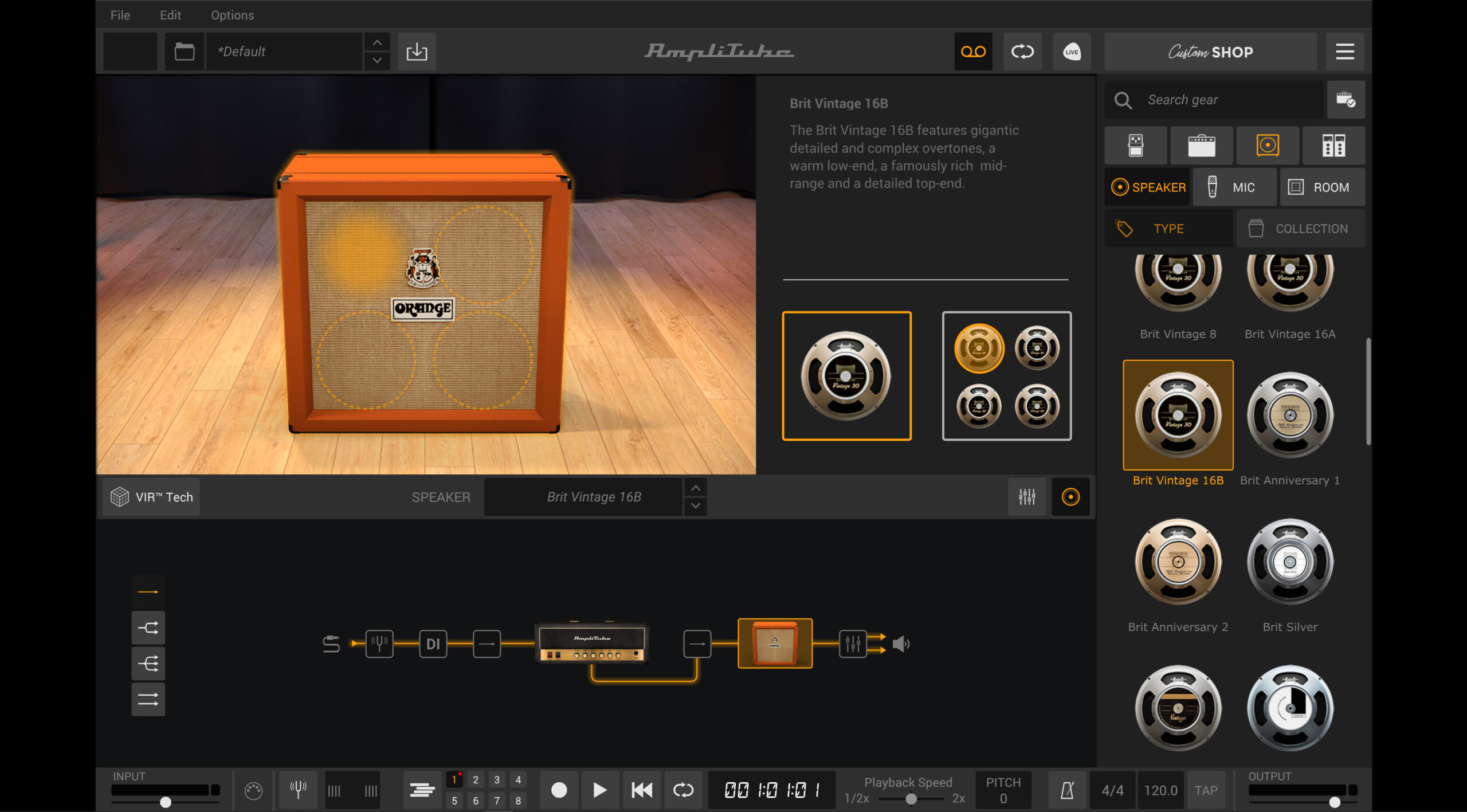This screenshot has height=812, width=1467.
Task: Open Live mode pick icon
Action: pyautogui.click(x=1072, y=52)
